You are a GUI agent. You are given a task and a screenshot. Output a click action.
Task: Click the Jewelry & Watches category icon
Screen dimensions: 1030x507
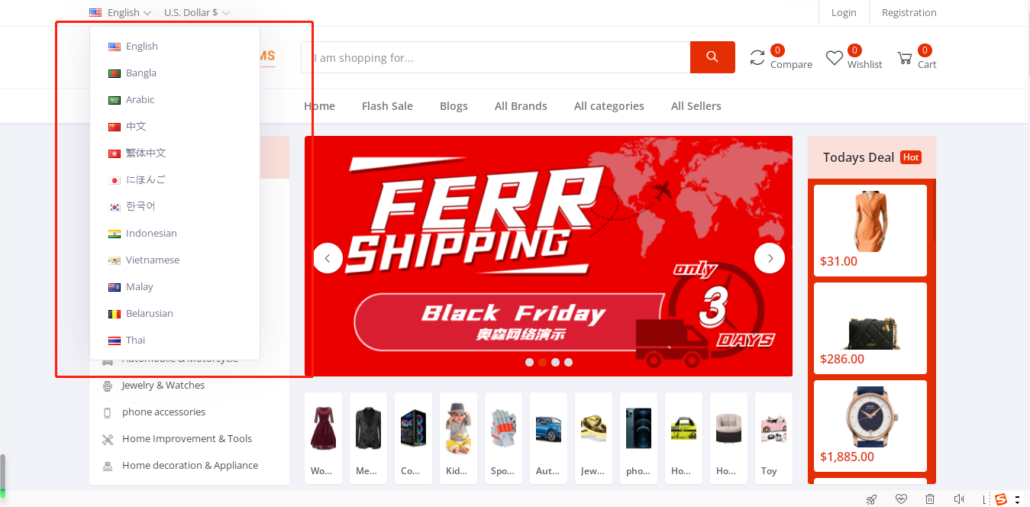point(107,386)
